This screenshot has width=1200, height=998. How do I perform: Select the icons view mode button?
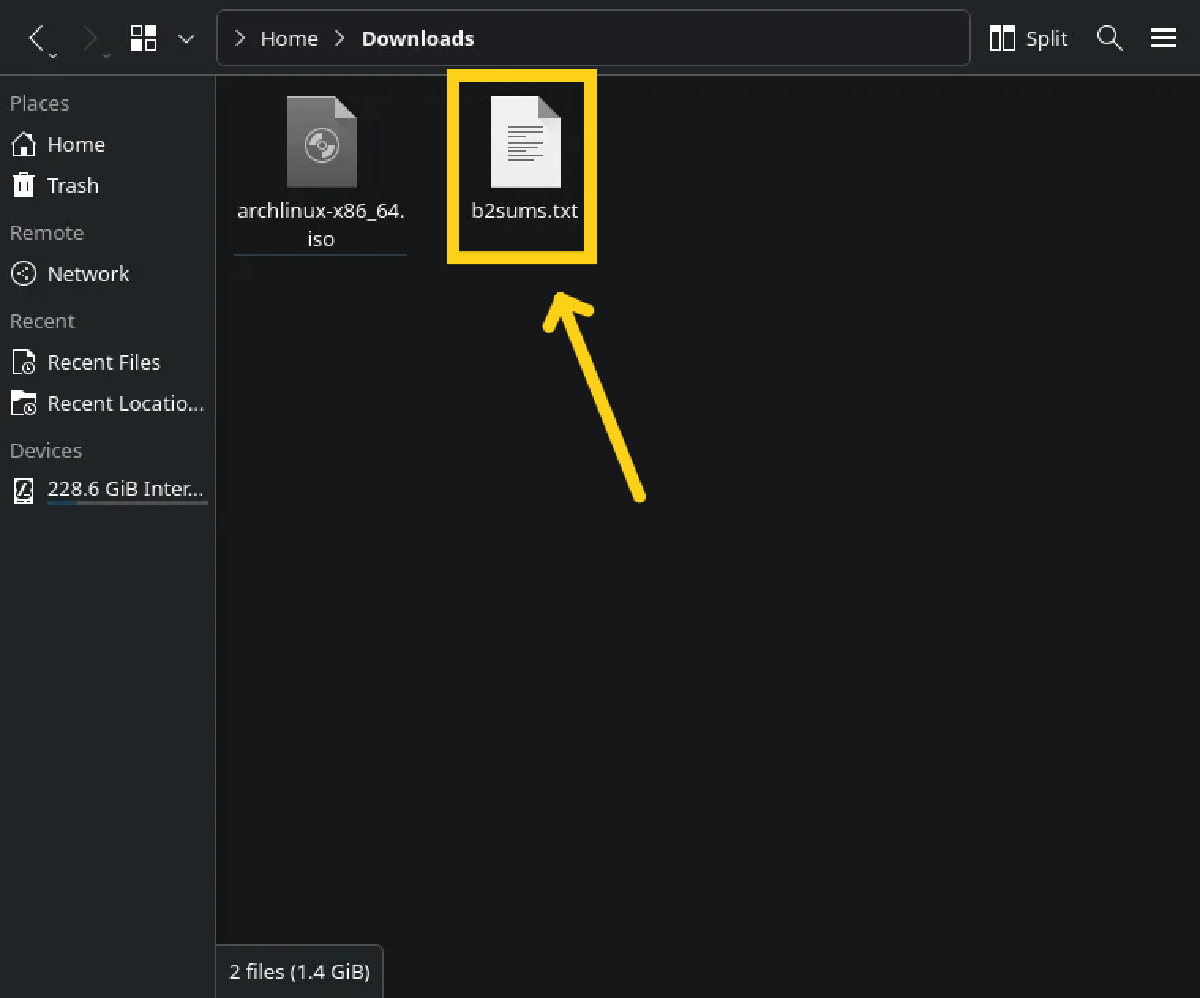tap(144, 39)
